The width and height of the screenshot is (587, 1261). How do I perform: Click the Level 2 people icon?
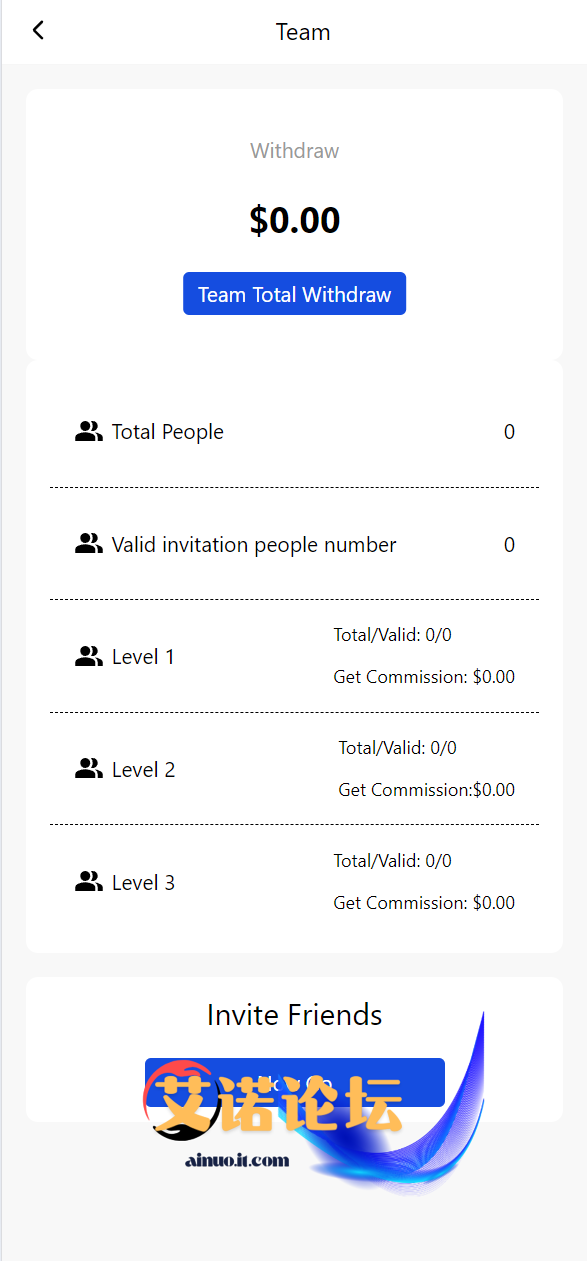89,769
